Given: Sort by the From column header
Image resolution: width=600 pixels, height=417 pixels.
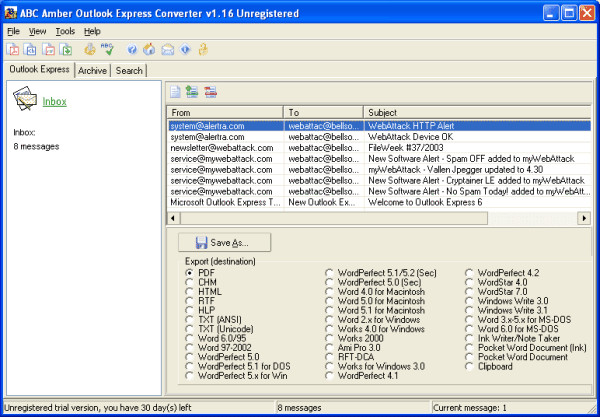Looking at the screenshot, I should pos(225,112).
